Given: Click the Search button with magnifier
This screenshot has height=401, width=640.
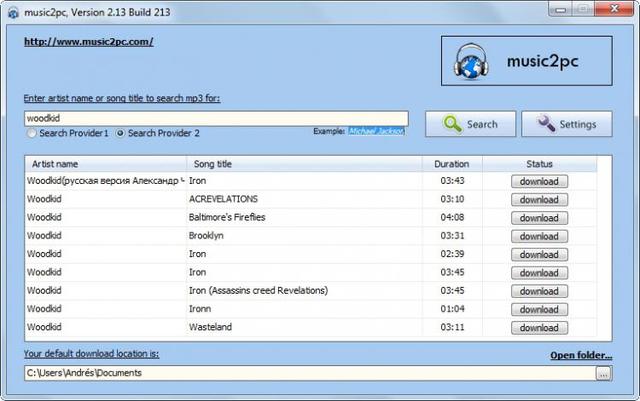Looking at the screenshot, I should click(x=471, y=124).
